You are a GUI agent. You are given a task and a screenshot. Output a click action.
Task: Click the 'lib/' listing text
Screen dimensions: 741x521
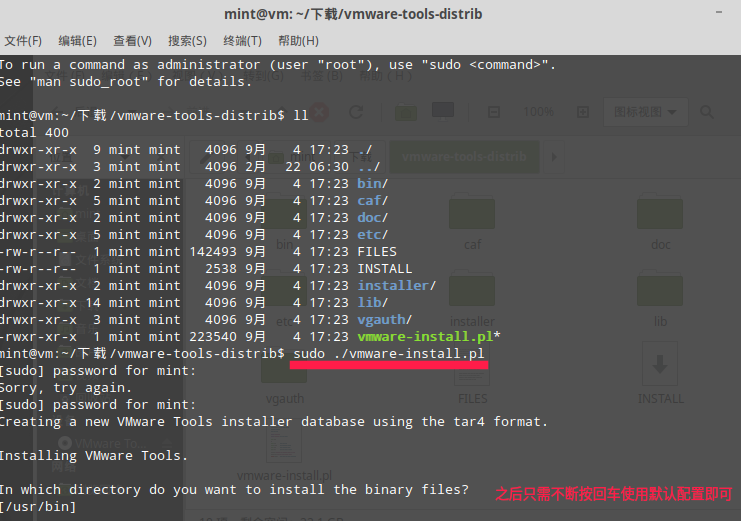(x=372, y=303)
